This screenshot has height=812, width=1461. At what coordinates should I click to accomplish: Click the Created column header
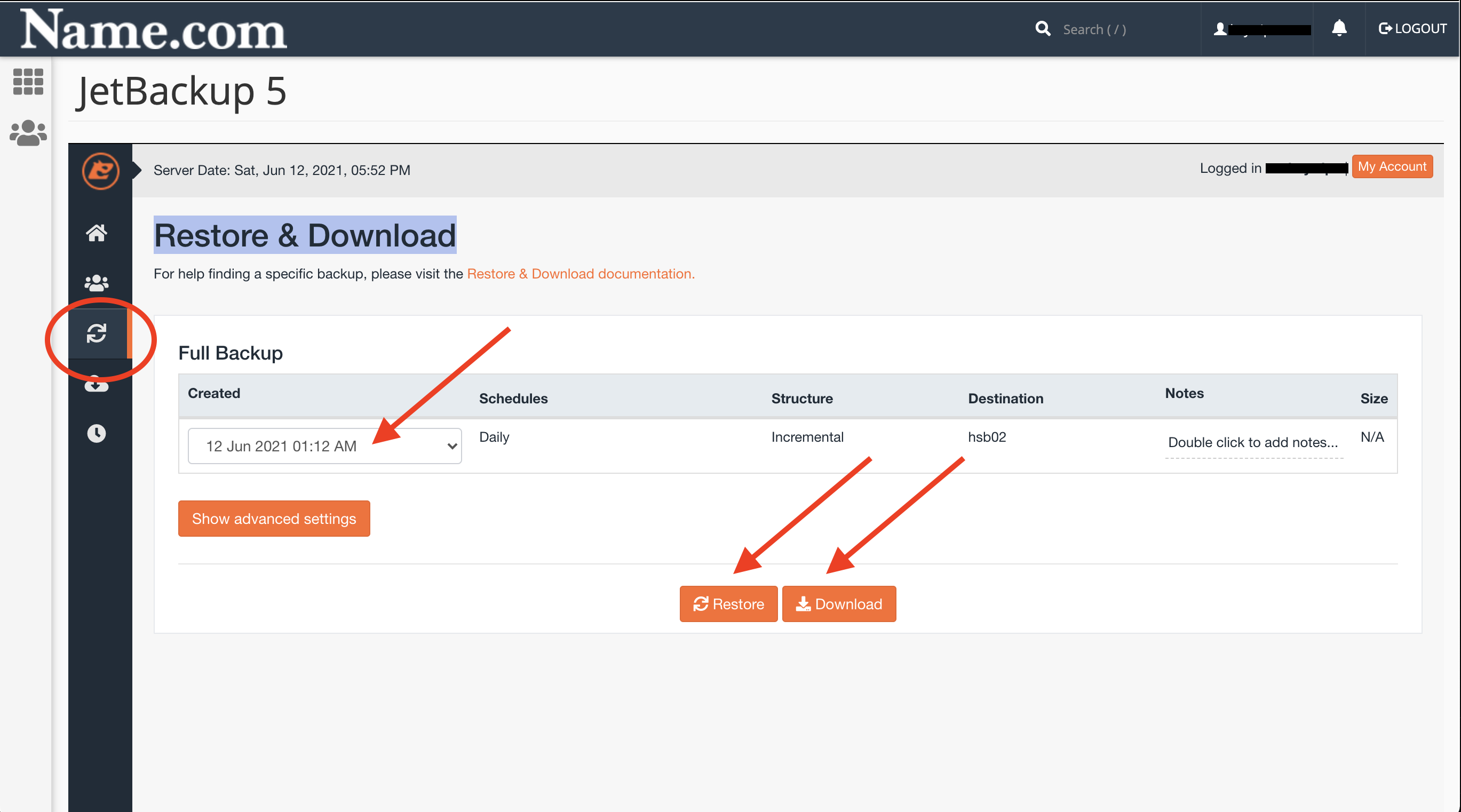[214, 393]
